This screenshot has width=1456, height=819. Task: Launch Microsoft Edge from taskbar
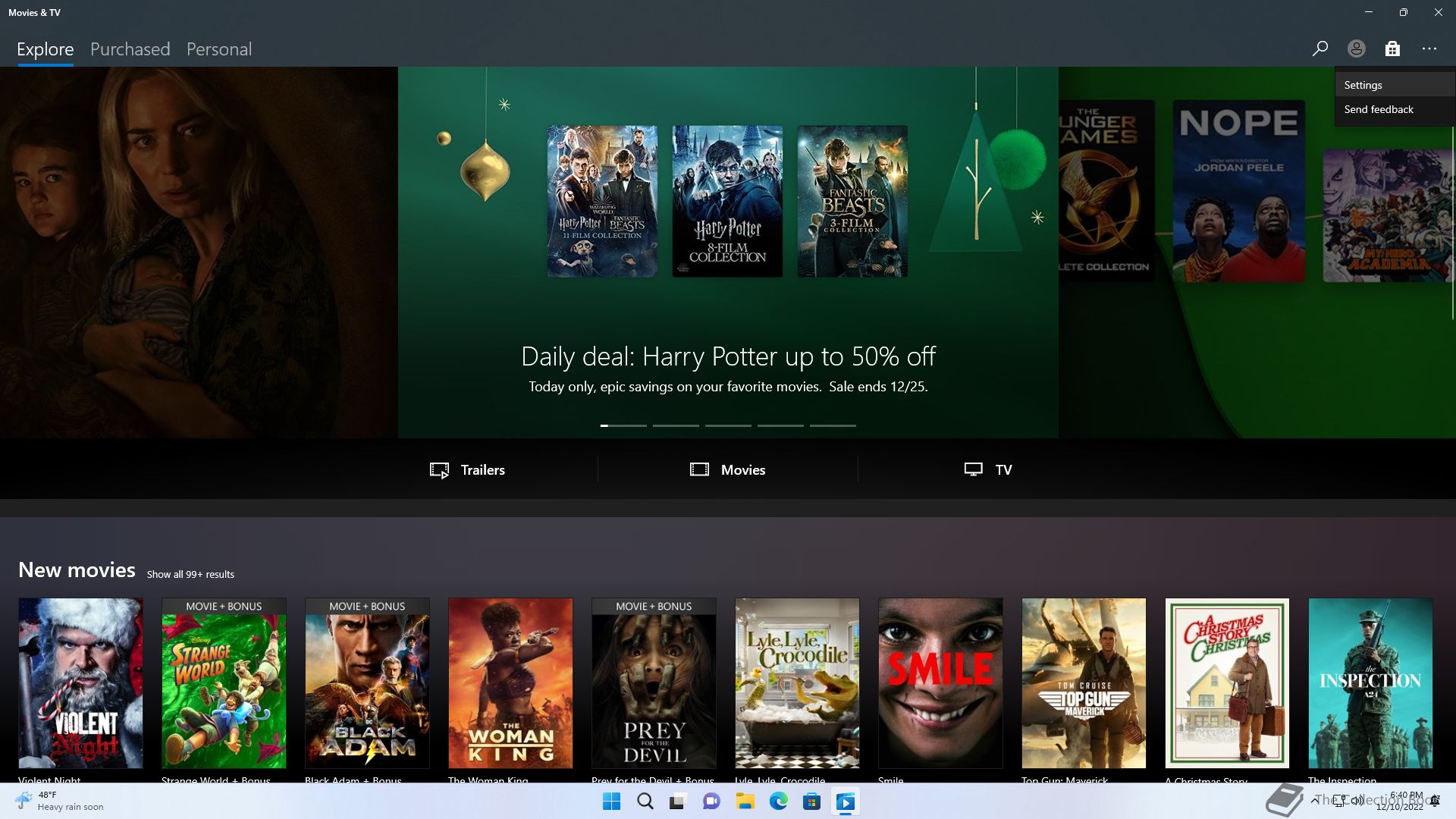tap(778, 802)
